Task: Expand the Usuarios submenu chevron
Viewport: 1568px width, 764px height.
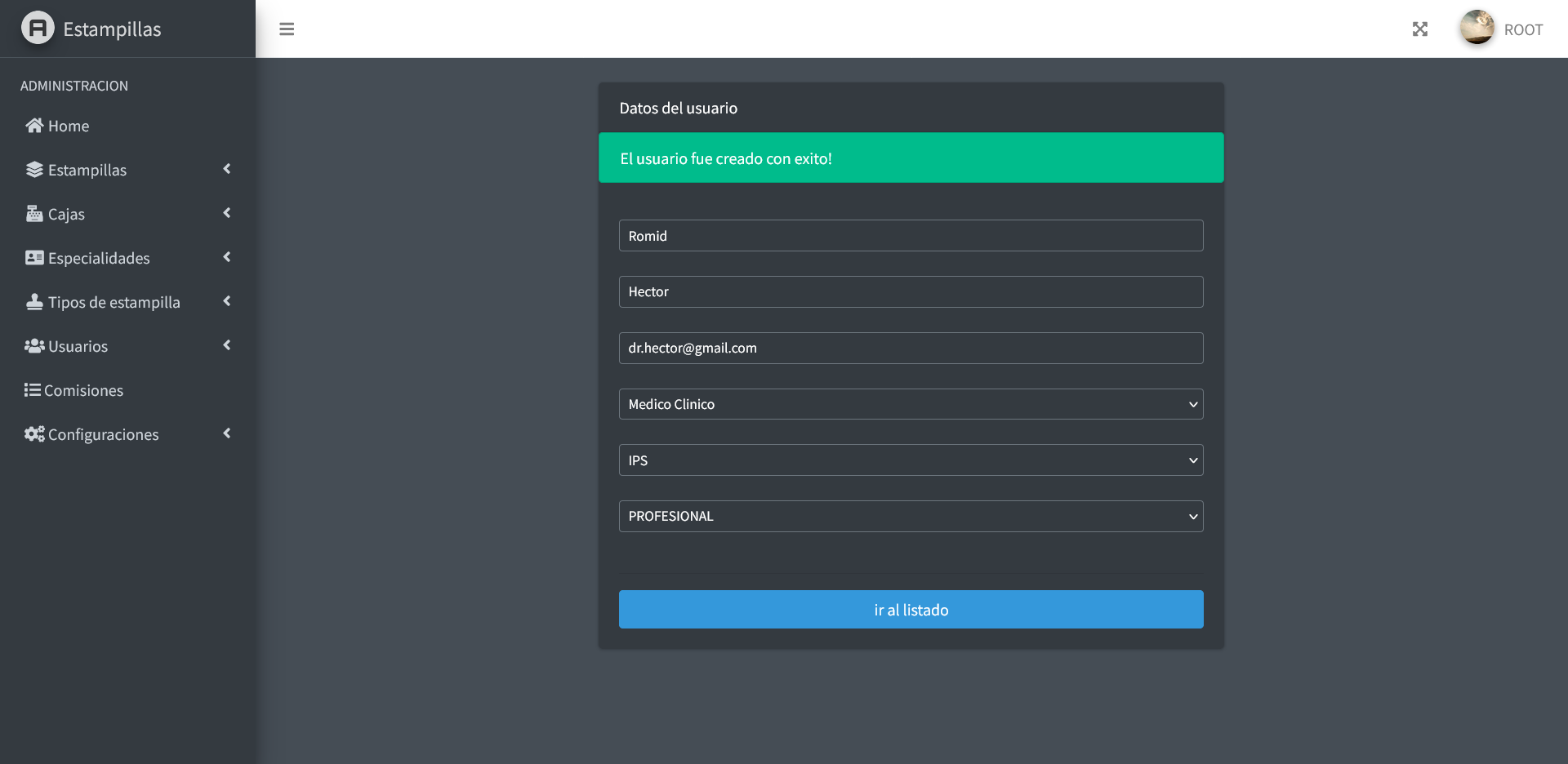Action: click(227, 345)
